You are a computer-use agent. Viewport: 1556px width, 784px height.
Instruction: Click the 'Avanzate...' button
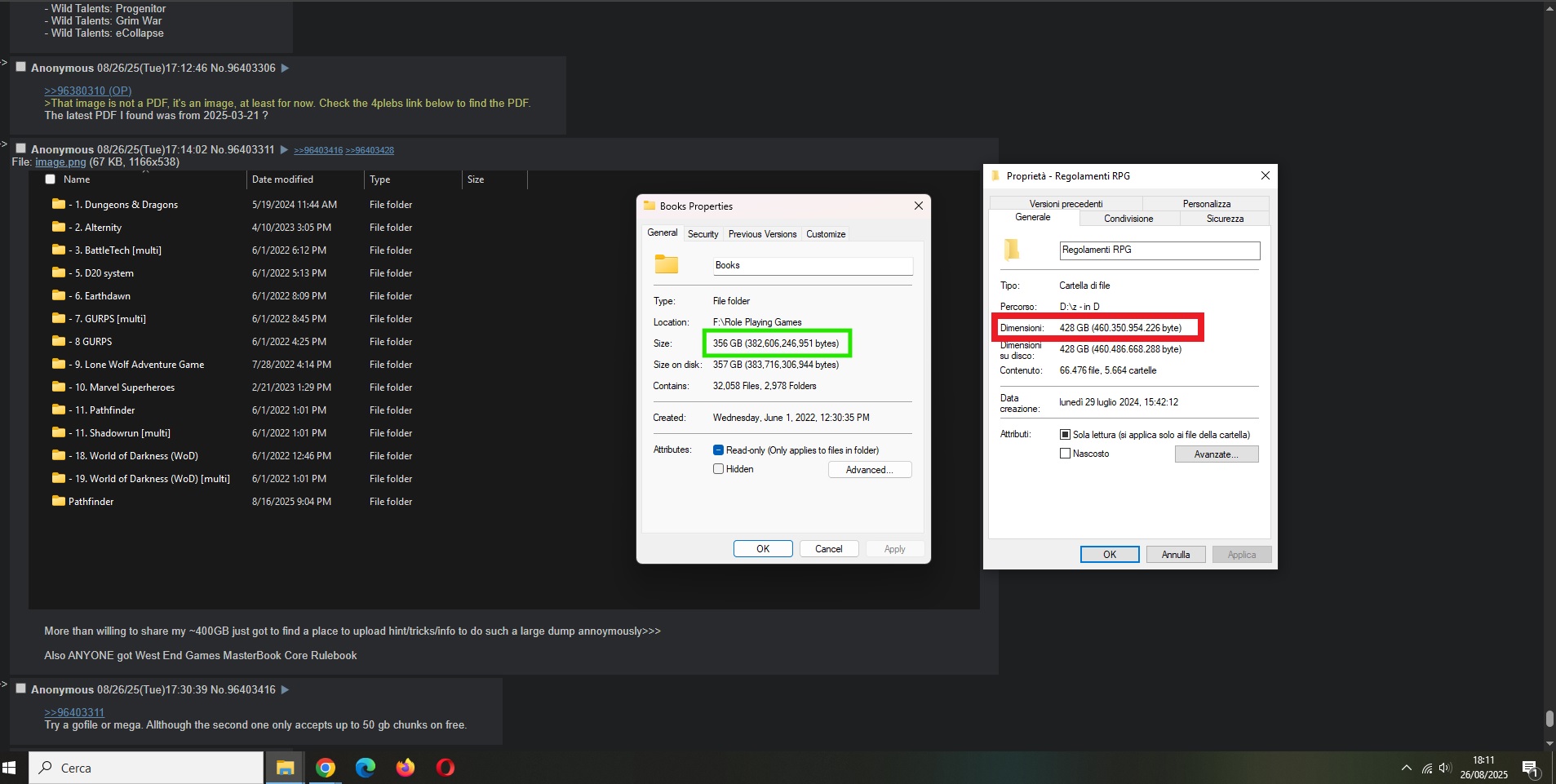(x=1217, y=454)
